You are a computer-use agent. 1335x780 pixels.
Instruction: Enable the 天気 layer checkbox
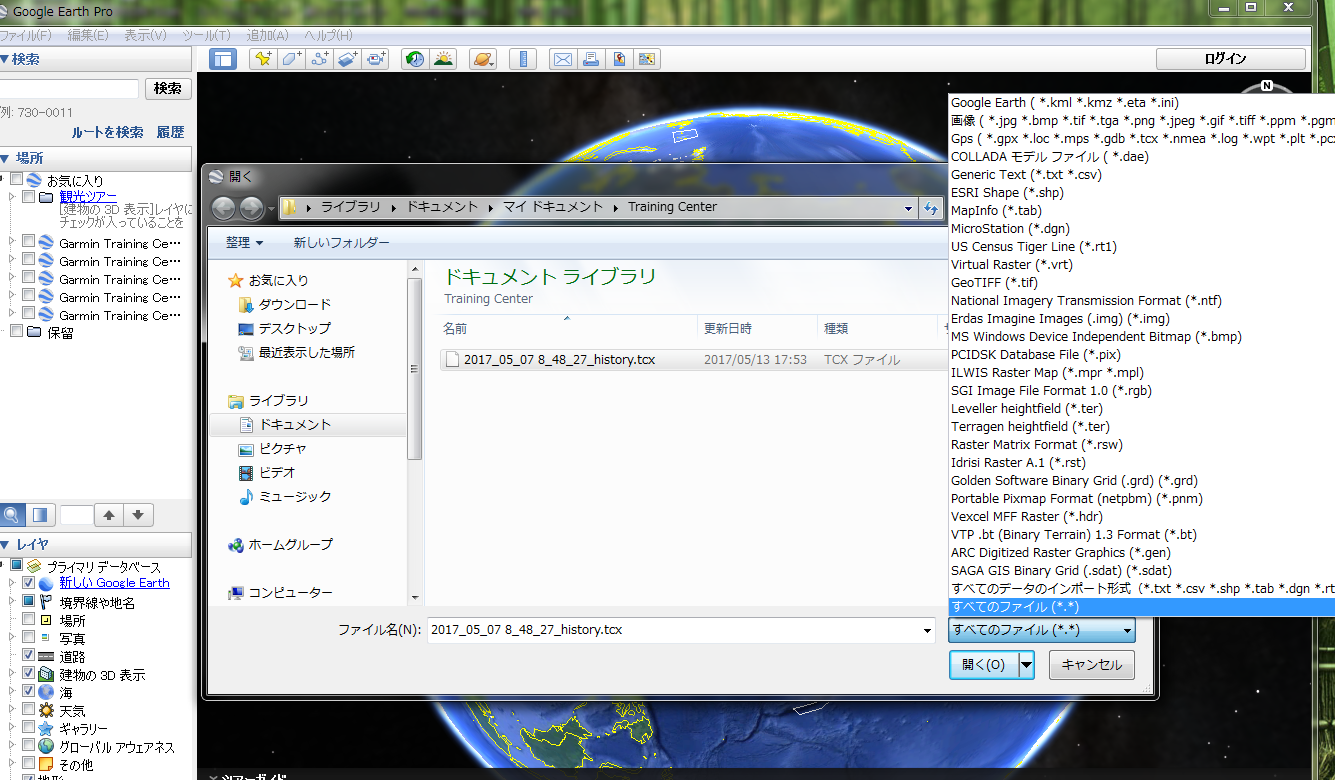28,710
